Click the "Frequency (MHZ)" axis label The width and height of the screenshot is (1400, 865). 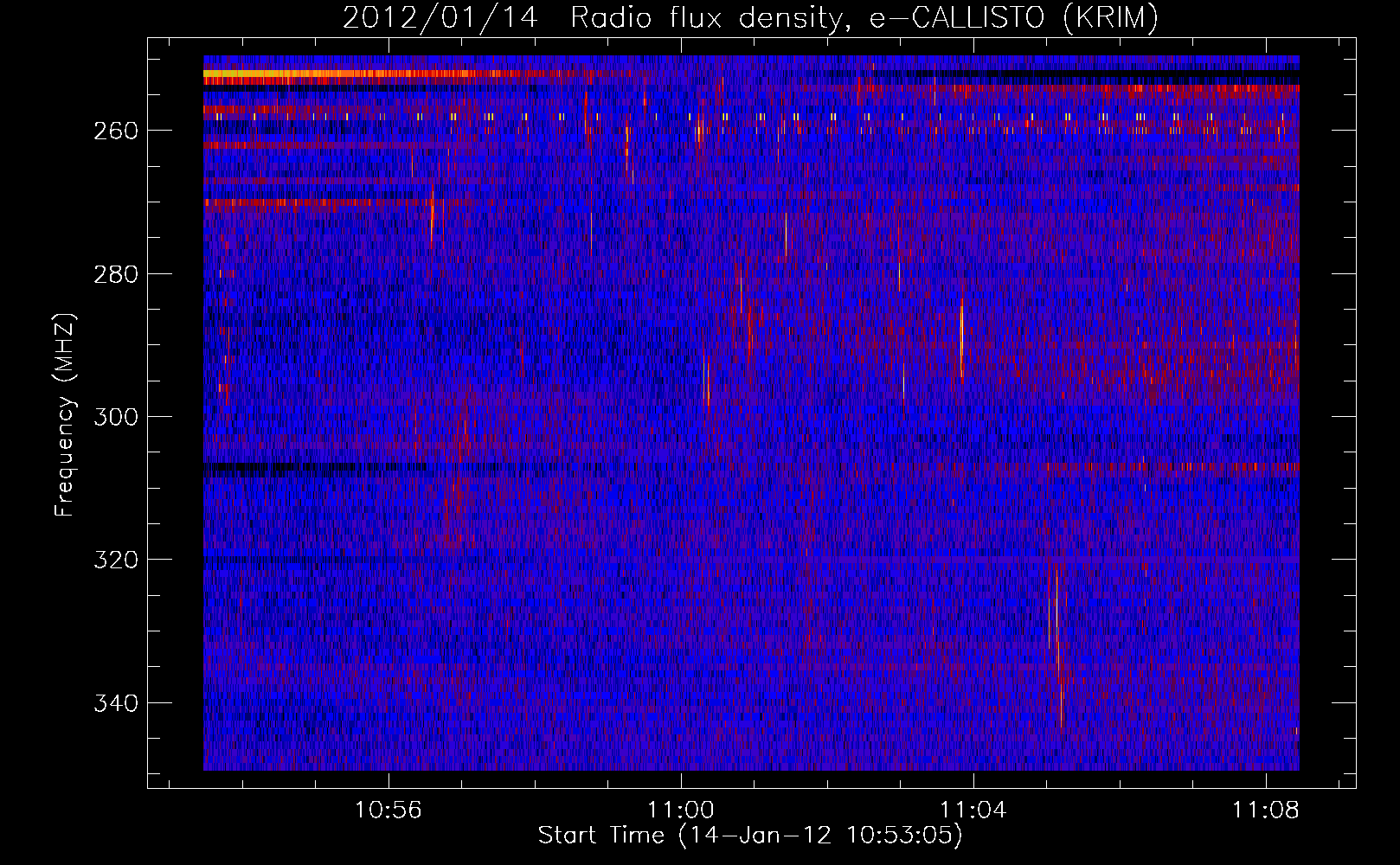pos(65,415)
